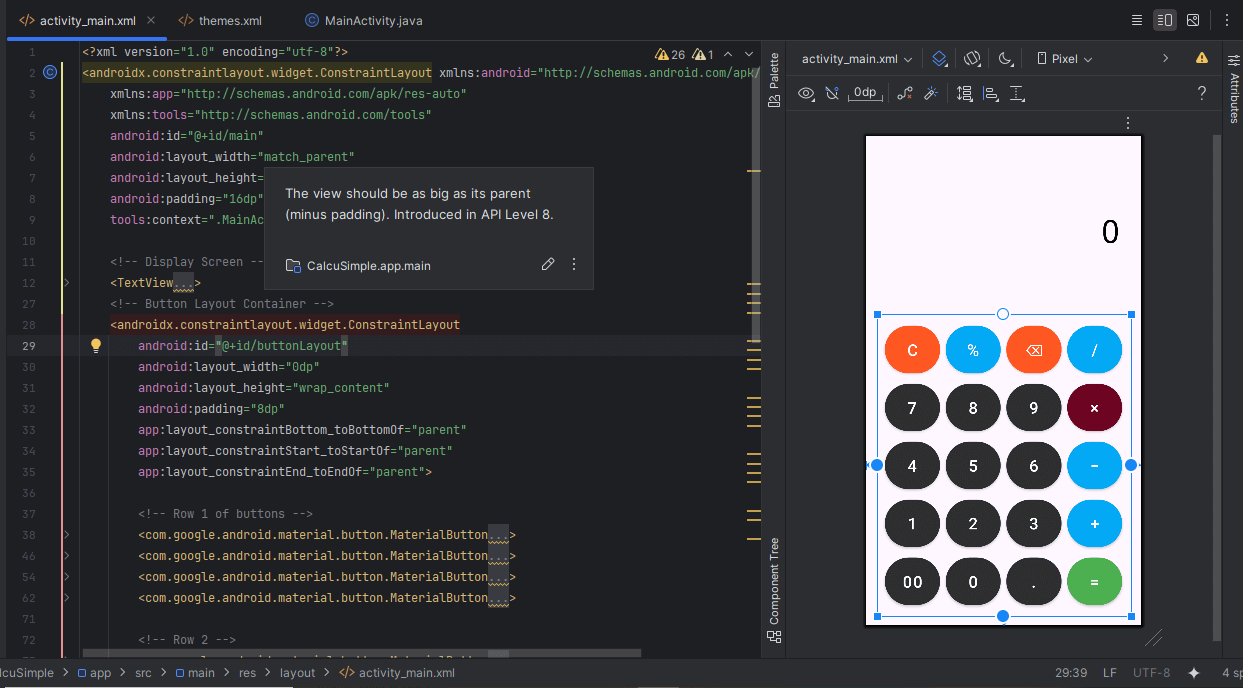Expand the collapsed TextView code on line 12

pyautogui.click(x=185, y=283)
